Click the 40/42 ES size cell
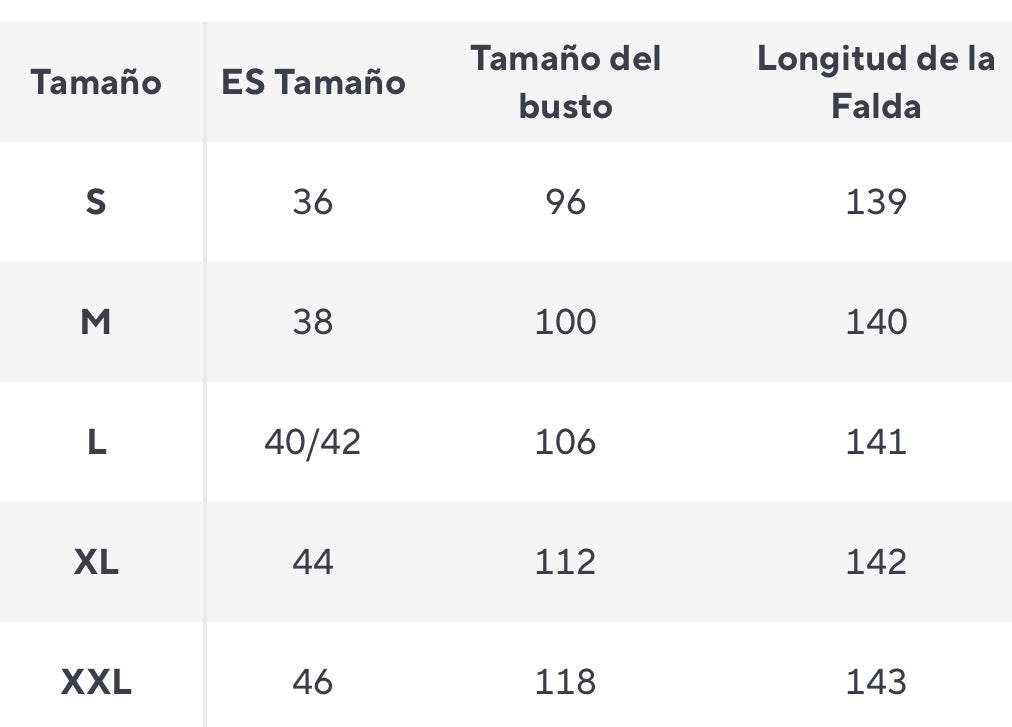 pos(313,442)
